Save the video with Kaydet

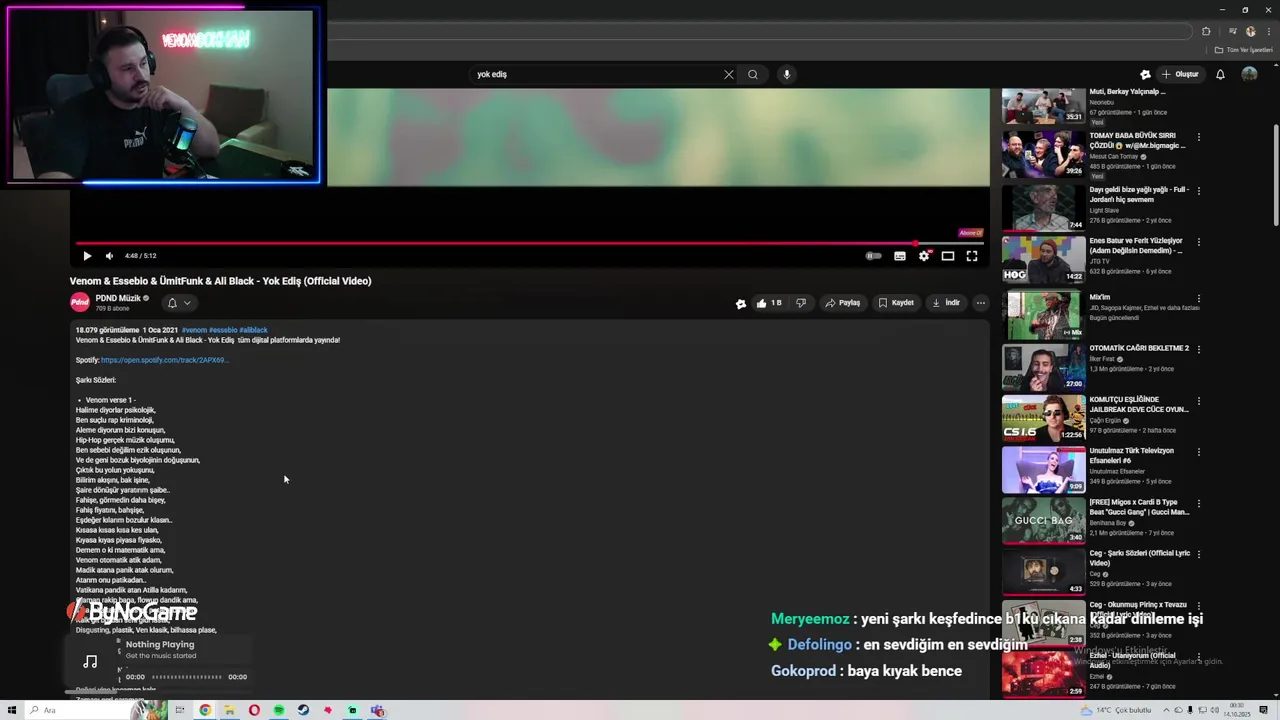(x=896, y=303)
